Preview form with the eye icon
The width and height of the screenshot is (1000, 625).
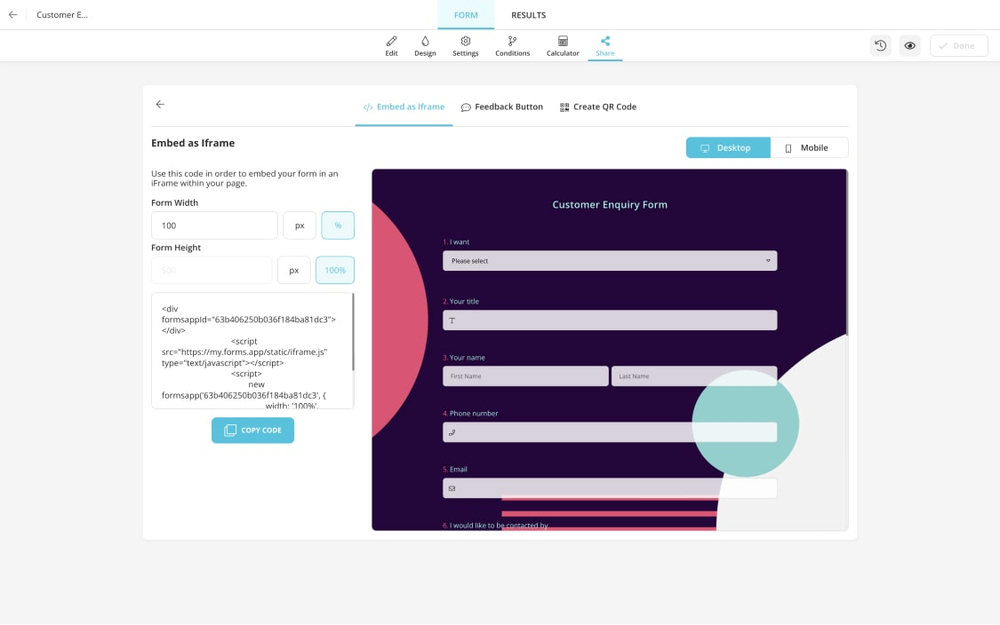[909, 46]
